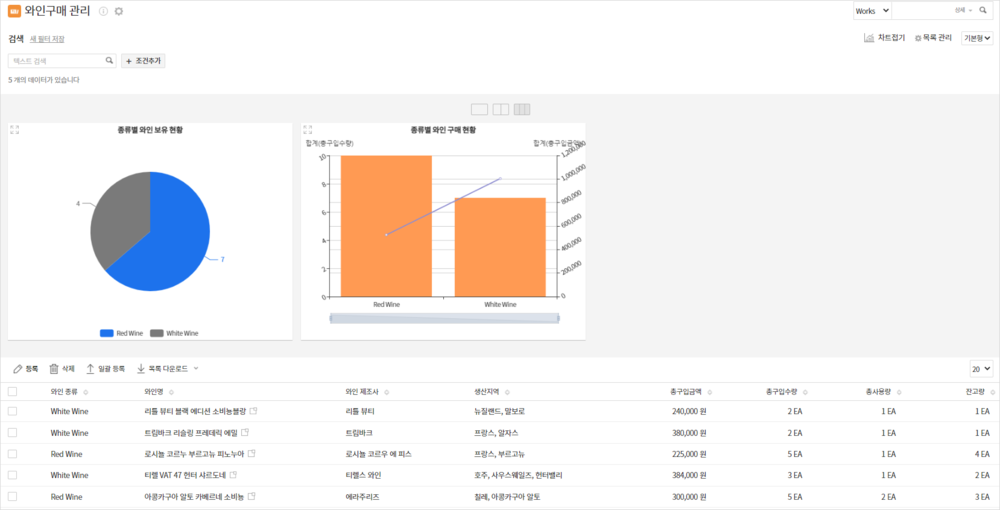Screen dimensions: 1000x510
Task: Check the row checkbox for 트림바크 리슬링
Action: pyautogui.click(x=12, y=433)
